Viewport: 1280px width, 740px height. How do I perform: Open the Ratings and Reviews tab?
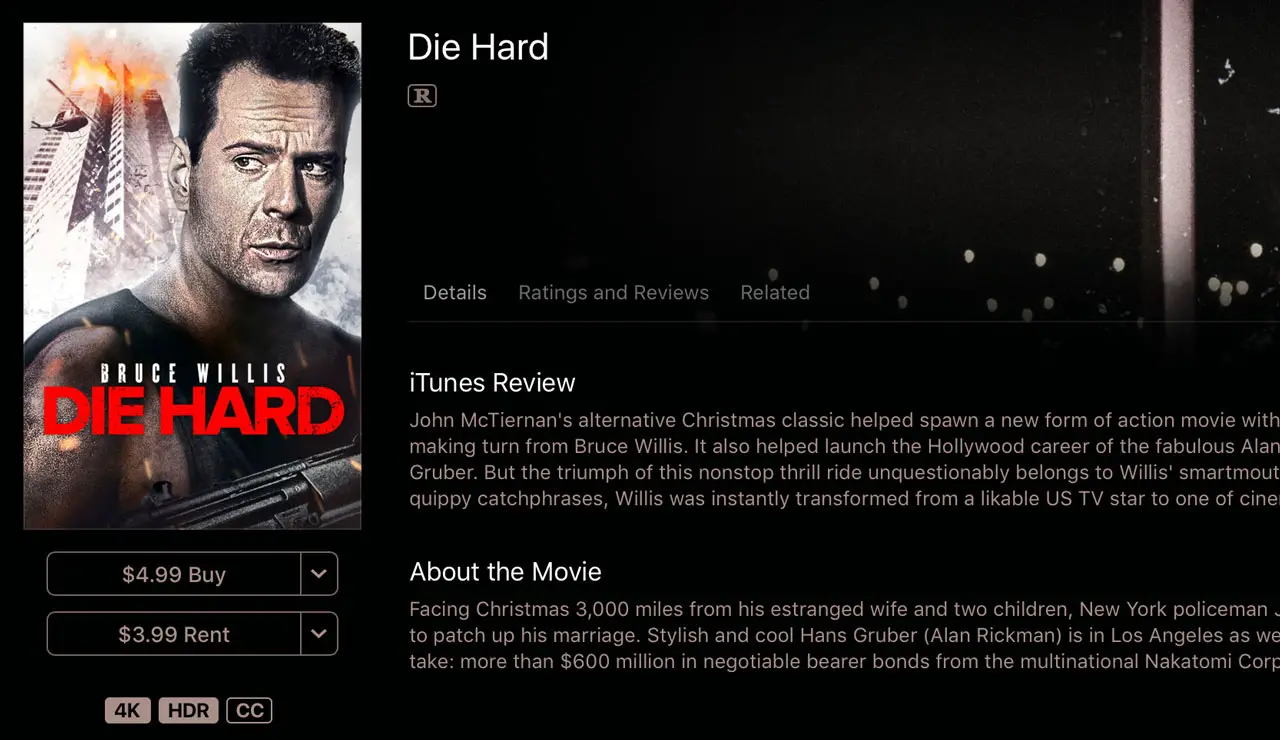pos(613,293)
